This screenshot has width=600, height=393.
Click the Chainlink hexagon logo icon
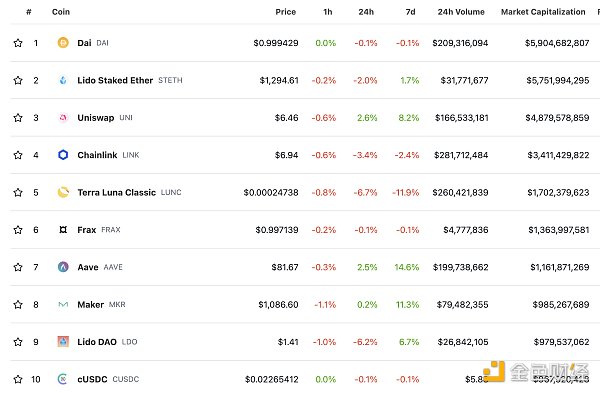pyautogui.click(x=63, y=155)
